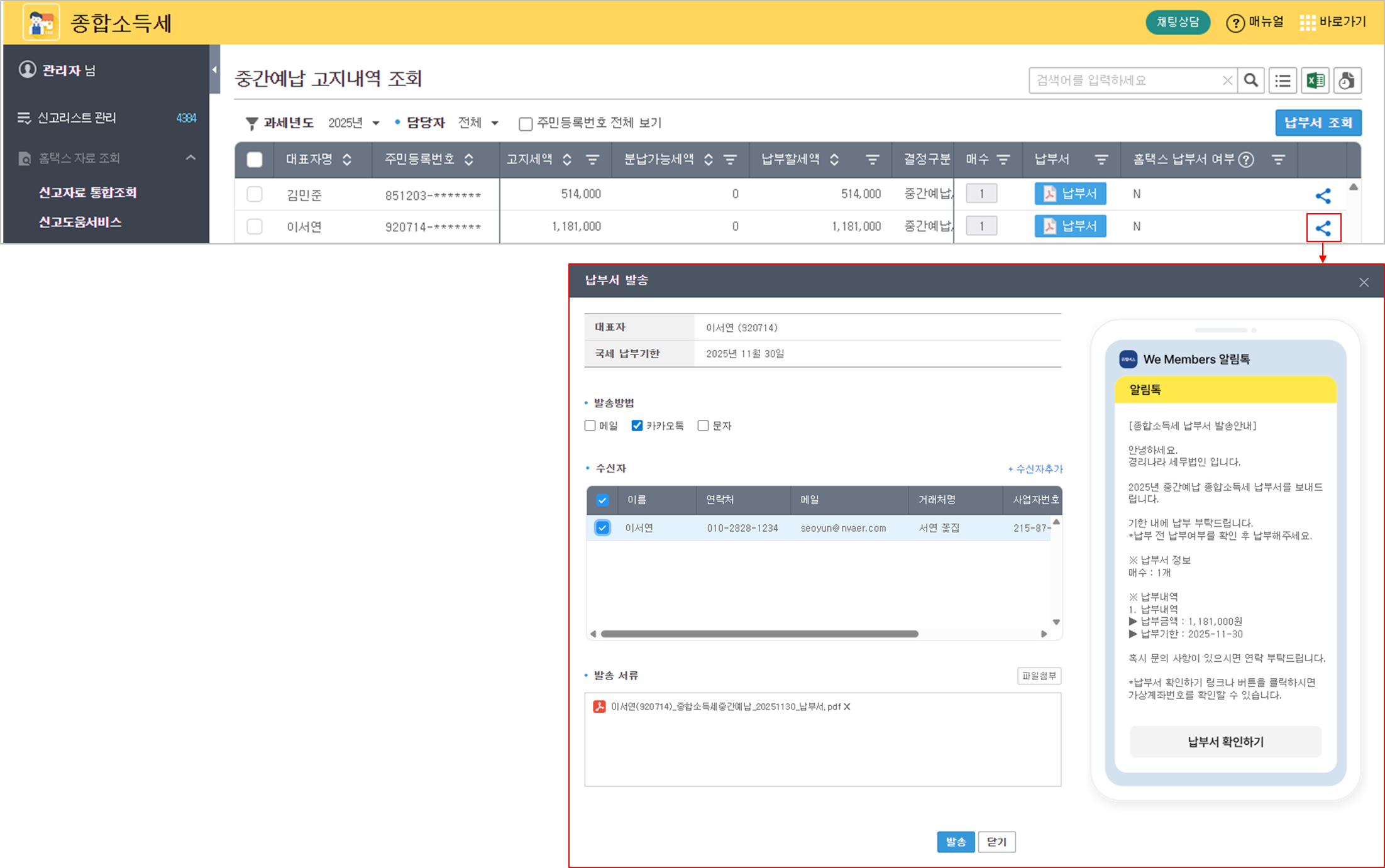Open 납부서 PDF for 김민준
Image resolution: width=1385 pixels, height=868 pixels.
pyautogui.click(x=1070, y=194)
